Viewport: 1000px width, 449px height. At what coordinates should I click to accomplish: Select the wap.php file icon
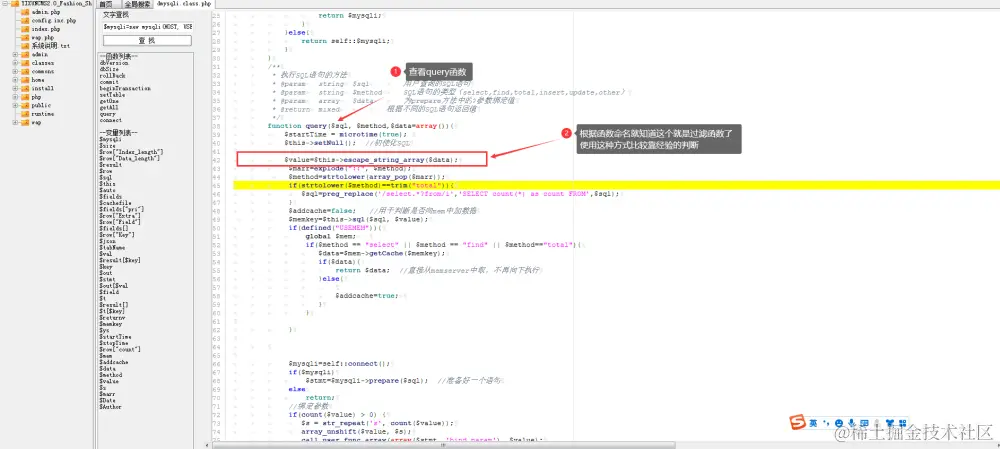coord(26,38)
